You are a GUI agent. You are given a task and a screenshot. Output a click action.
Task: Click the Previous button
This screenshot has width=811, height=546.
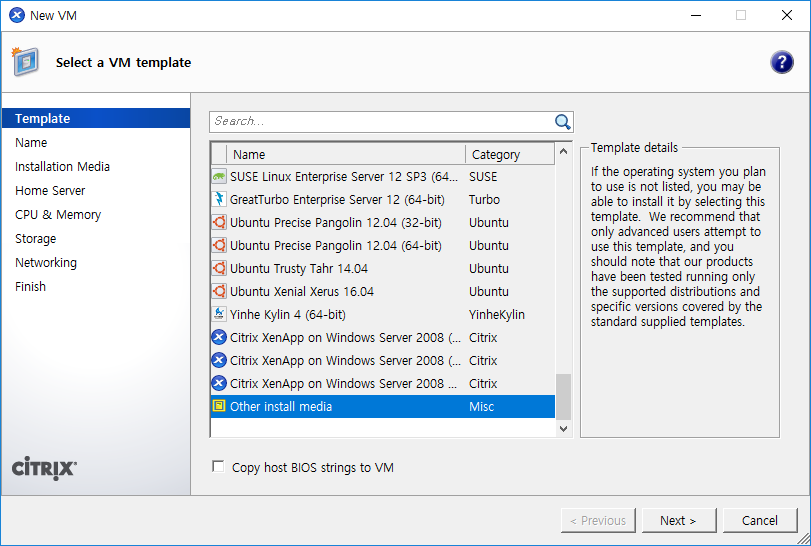pyautogui.click(x=598, y=521)
